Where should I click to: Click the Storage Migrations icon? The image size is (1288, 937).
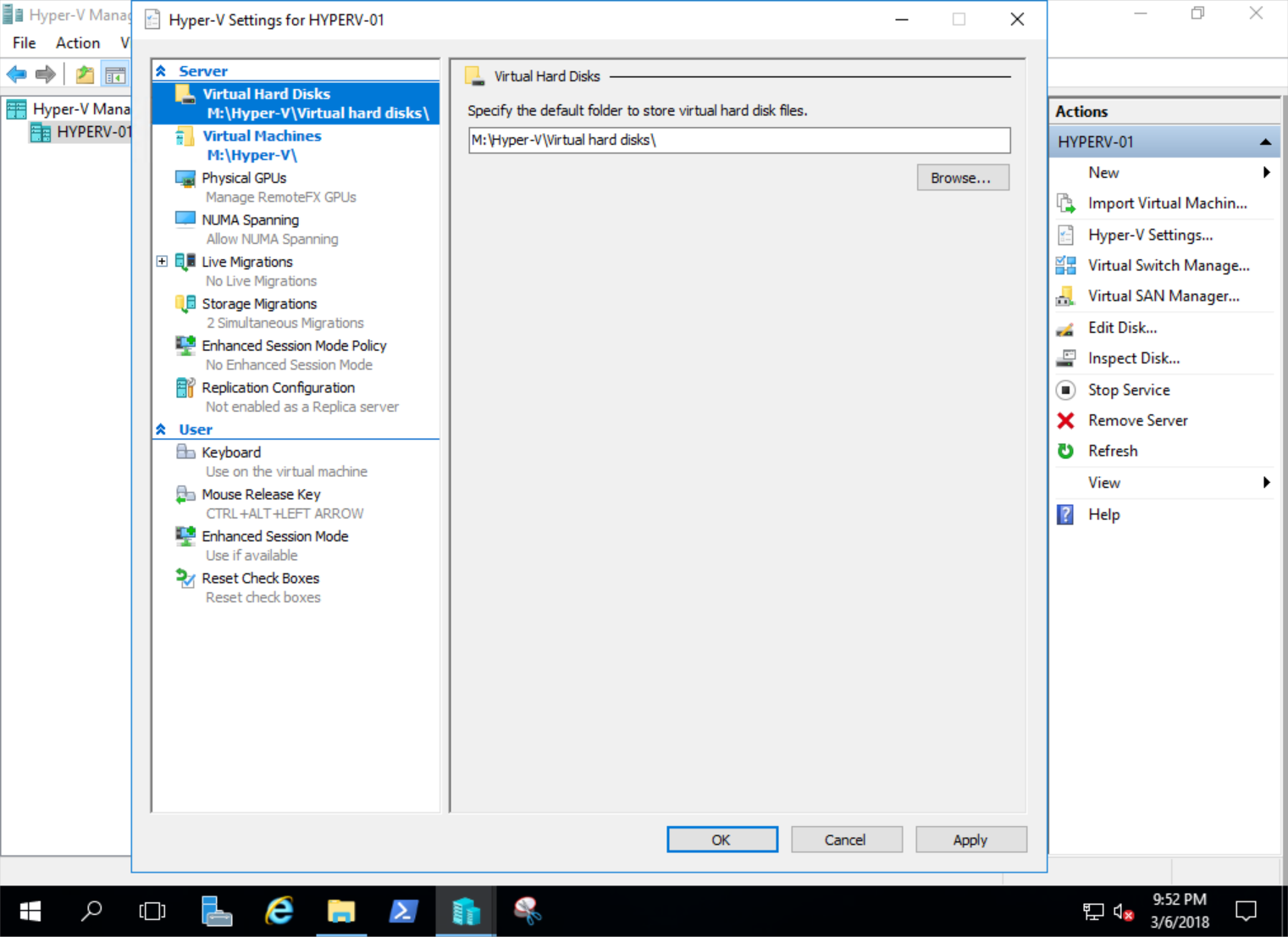[x=185, y=303]
